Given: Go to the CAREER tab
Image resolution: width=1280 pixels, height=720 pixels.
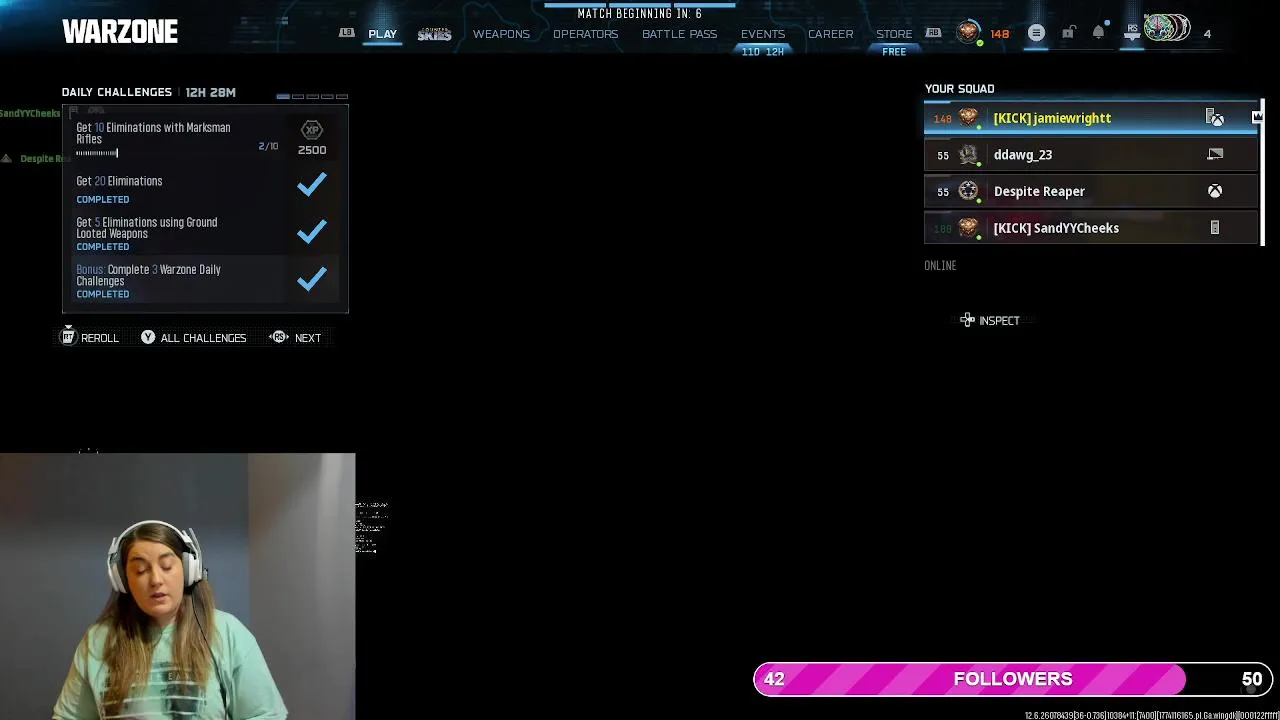Looking at the screenshot, I should pyautogui.click(x=830, y=34).
